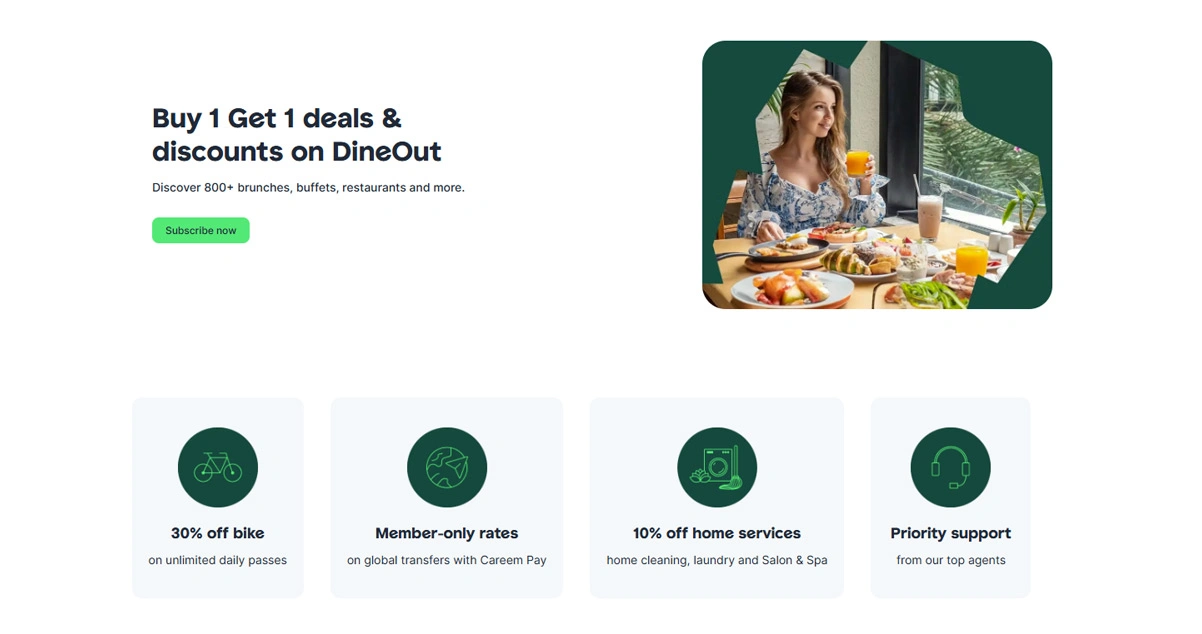Image resolution: width=1202 pixels, height=634 pixels.
Task: Click "on global transfers with Careem Pay" text
Action: click(447, 560)
